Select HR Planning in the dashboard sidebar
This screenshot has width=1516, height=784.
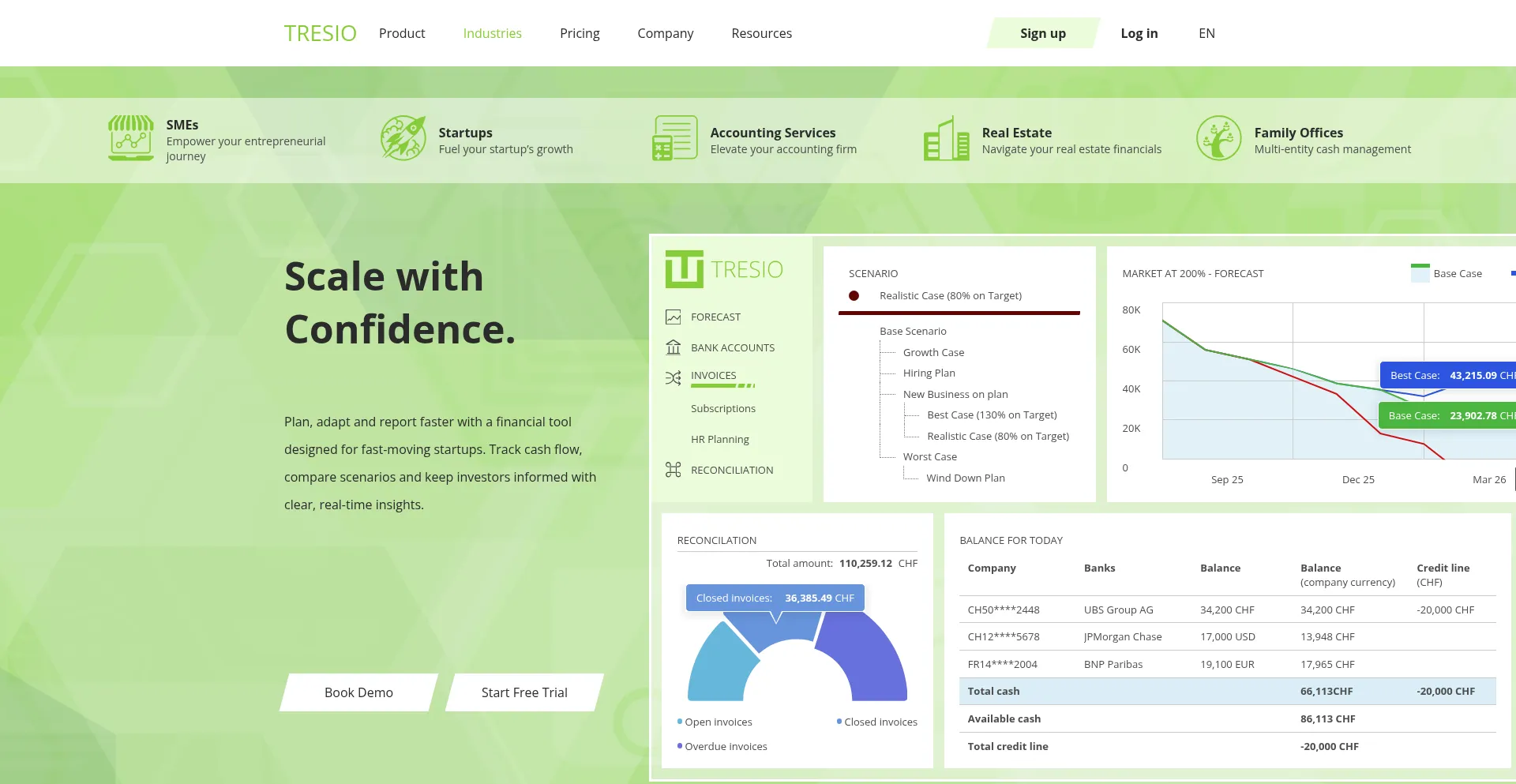click(x=720, y=440)
